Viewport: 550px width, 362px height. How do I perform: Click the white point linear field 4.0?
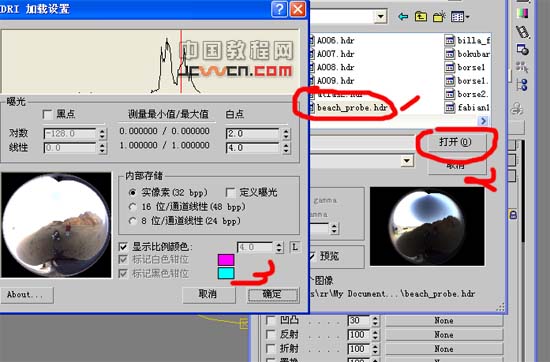(x=254, y=148)
